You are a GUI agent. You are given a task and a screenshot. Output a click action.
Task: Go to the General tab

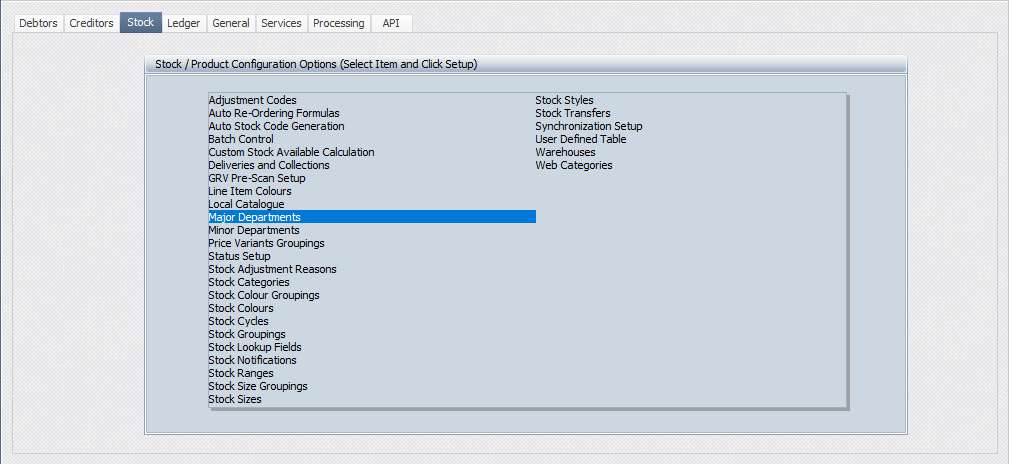[230, 23]
